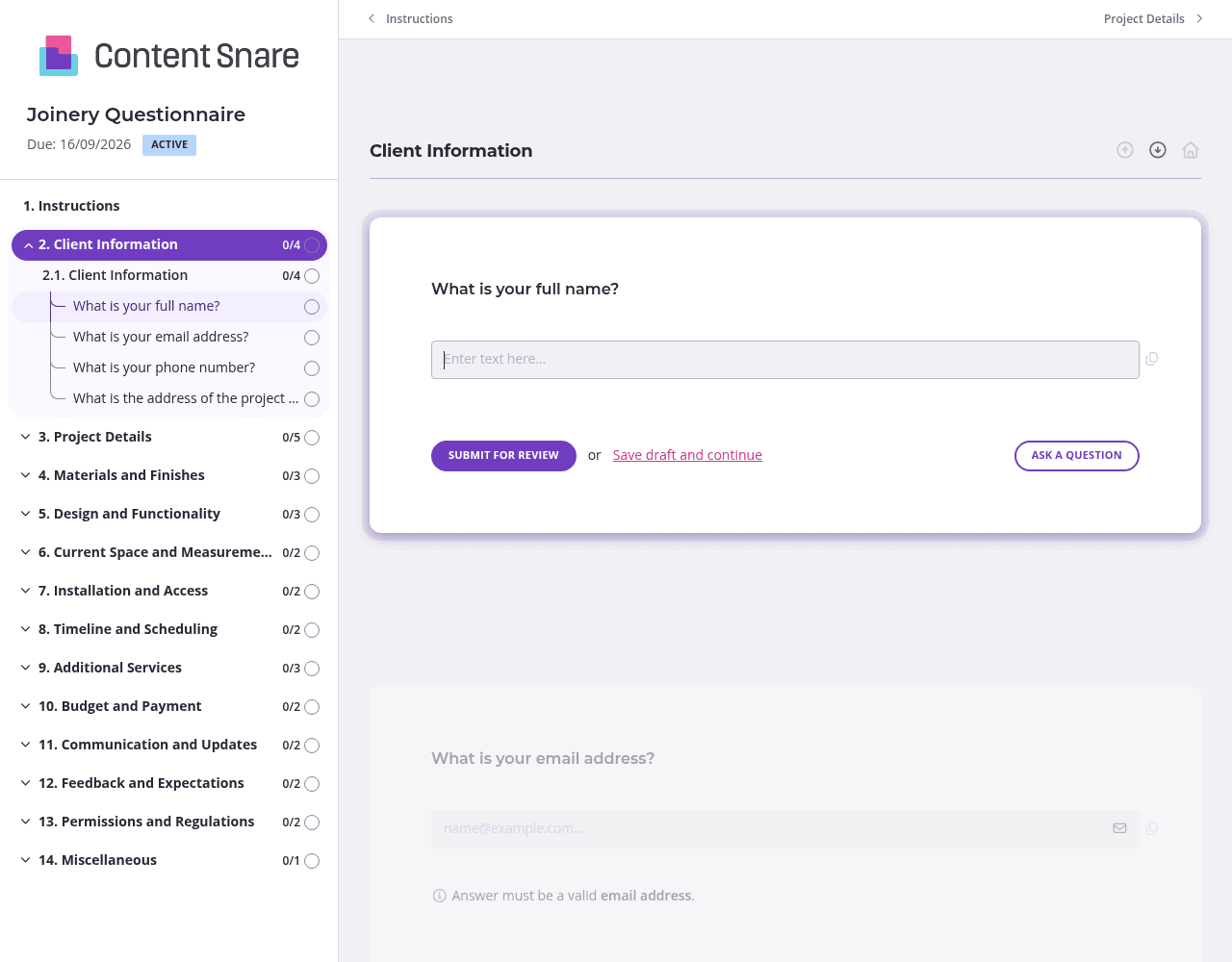
Task: Select 'What is your full name?' in sidebar
Action: coord(146,306)
